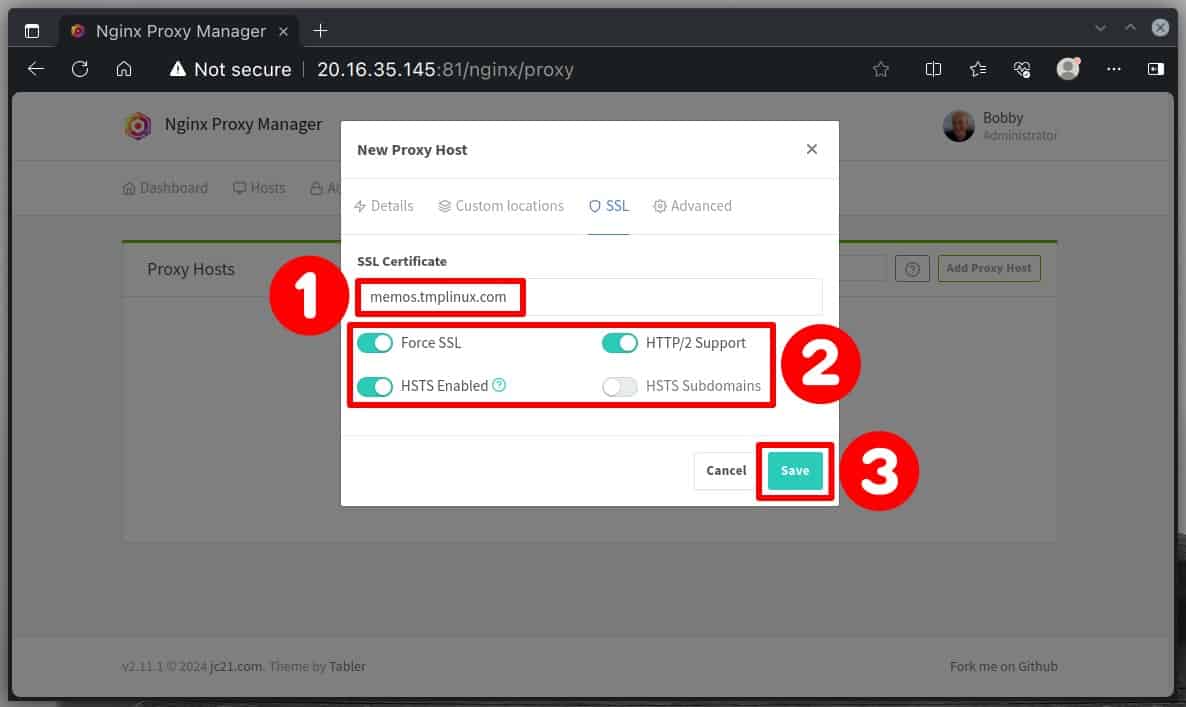Open the browser tab search chevron
This screenshot has height=707, width=1186.
[1100, 30]
